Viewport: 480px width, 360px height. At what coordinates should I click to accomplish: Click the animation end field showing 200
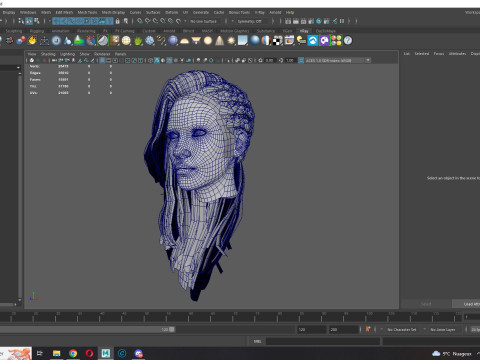pyautogui.click(x=343, y=329)
